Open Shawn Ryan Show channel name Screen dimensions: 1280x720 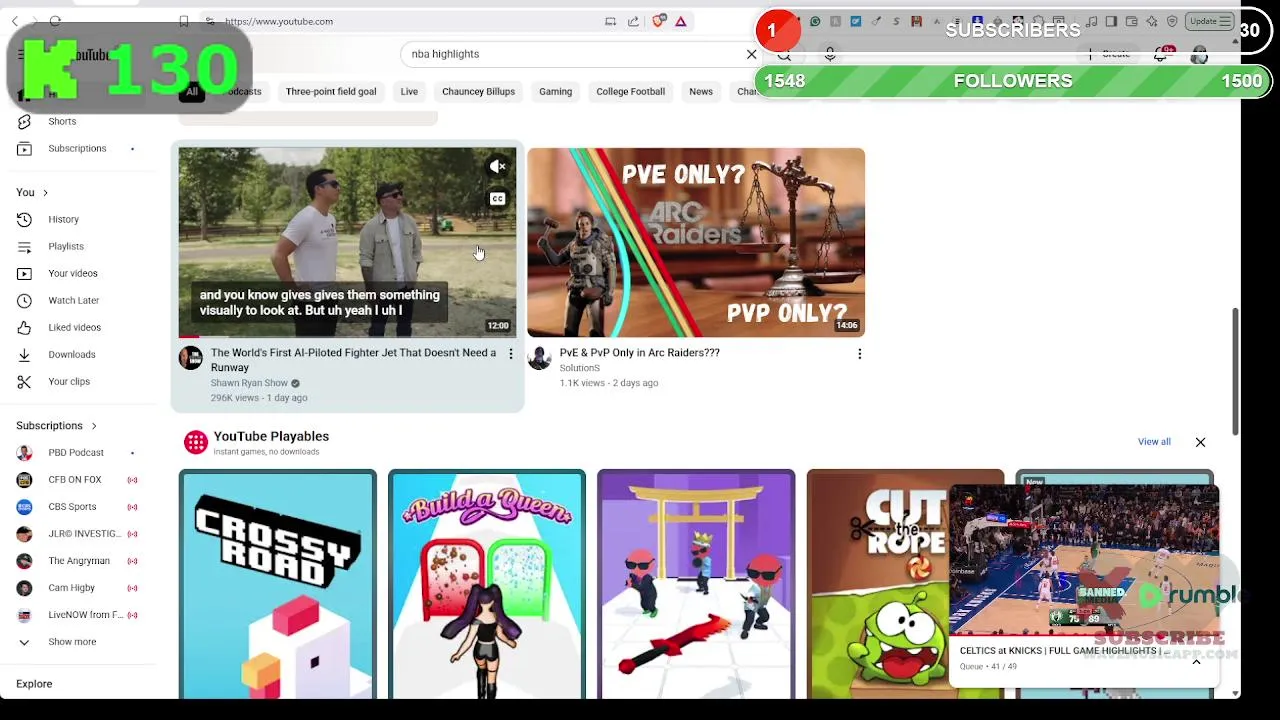pyautogui.click(x=249, y=383)
